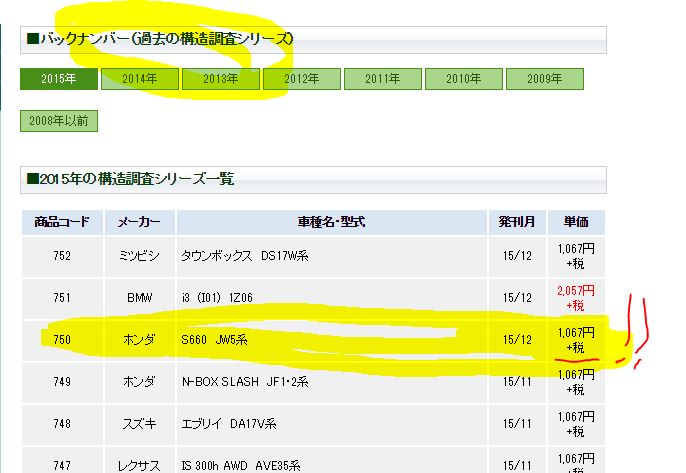This screenshot has height=473, width=686.
Task: Click N-BOX SLASH JF1·2系 model name
Action: pos(245,382)
